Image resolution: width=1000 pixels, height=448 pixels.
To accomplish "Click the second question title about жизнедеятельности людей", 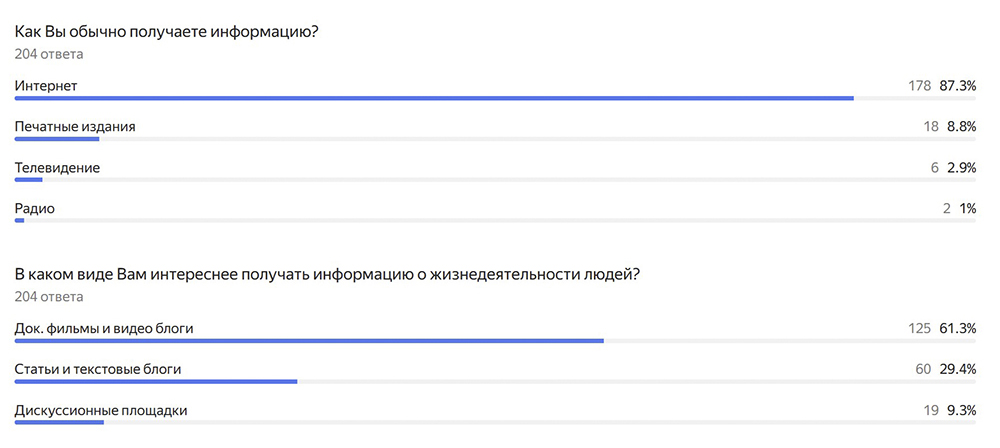I will click(326, 275).
